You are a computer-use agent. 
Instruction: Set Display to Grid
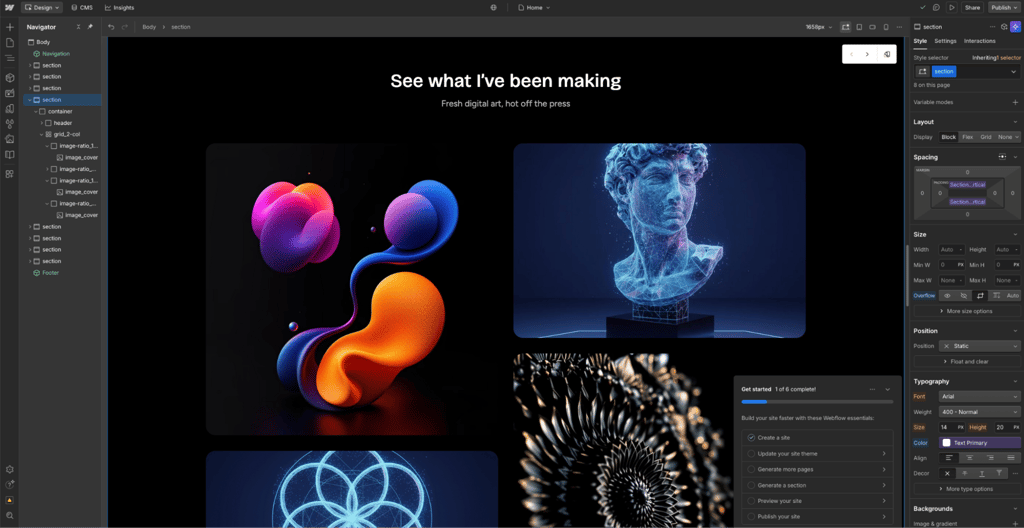point(985,137)
